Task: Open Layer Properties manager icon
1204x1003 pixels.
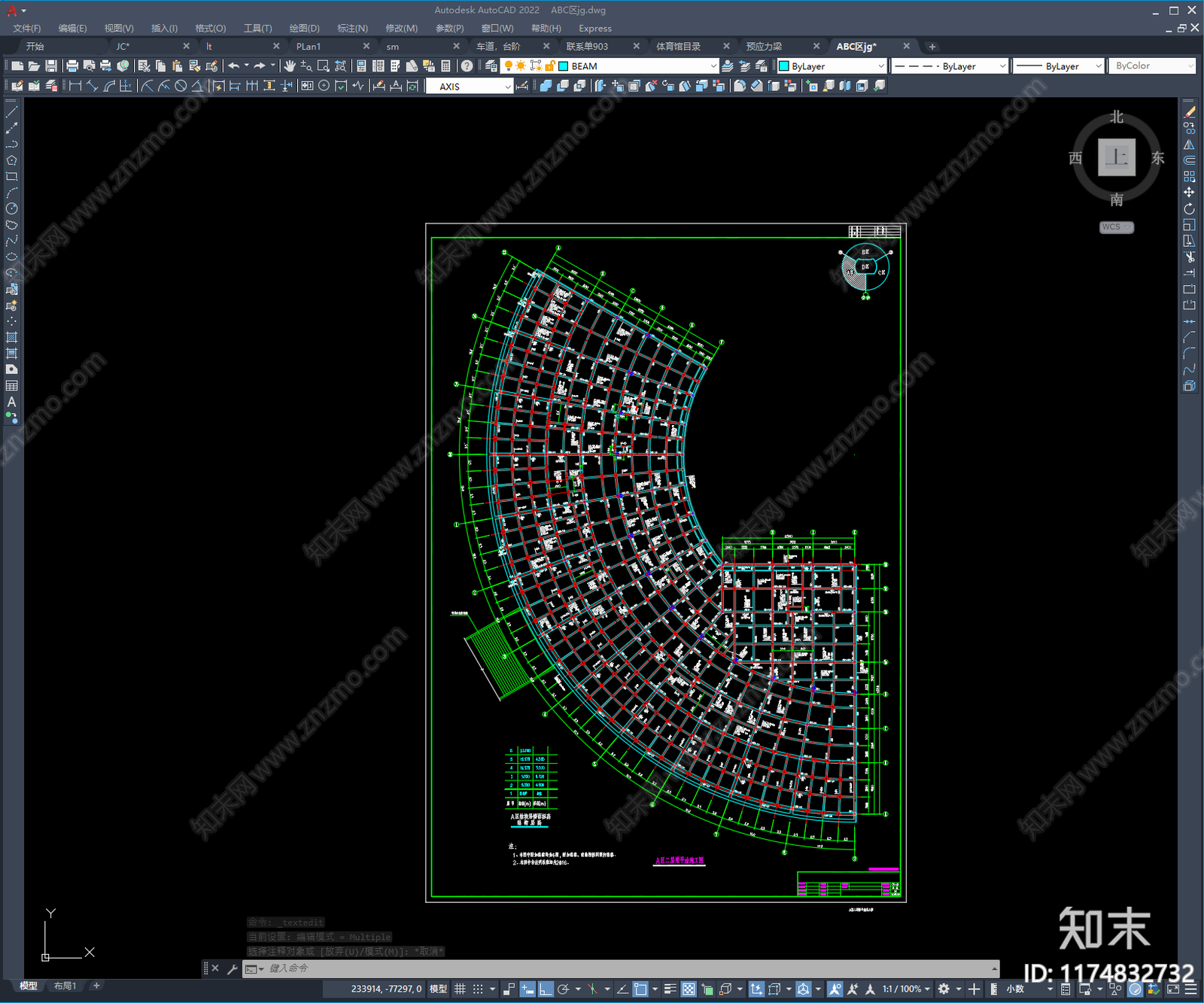Action: [491, 66]
